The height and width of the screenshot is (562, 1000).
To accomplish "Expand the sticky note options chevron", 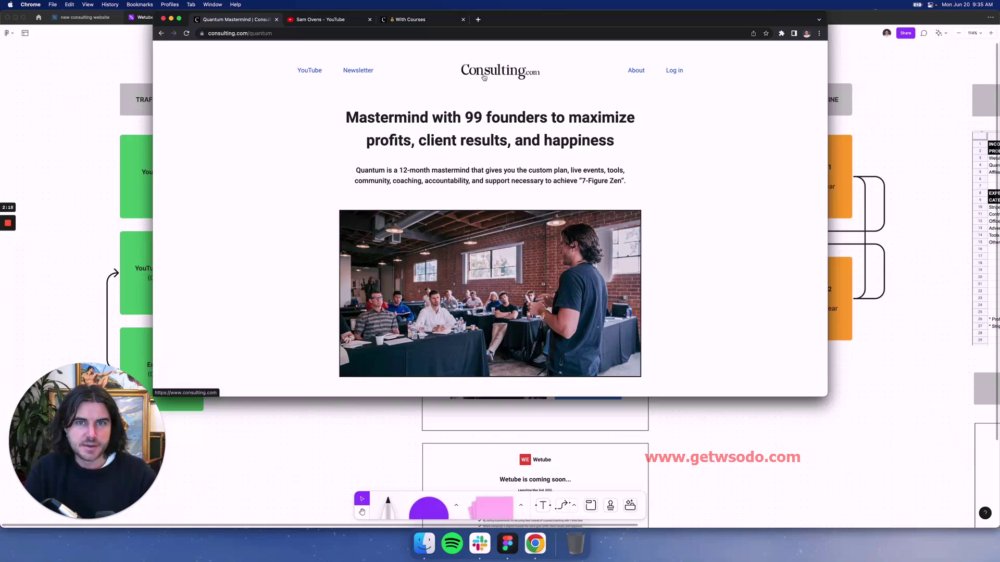I will tap(521, 505).
